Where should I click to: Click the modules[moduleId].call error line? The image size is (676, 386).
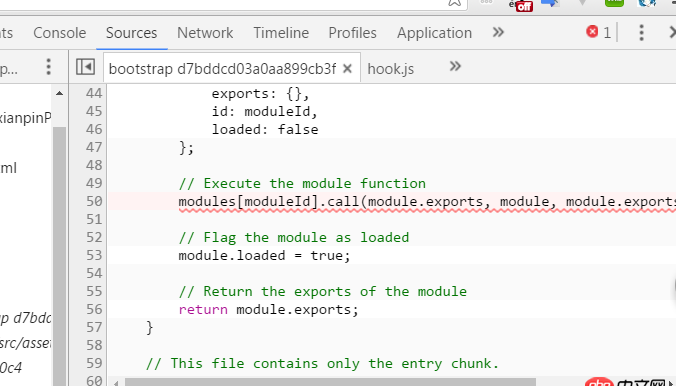click(x=427, y=202)
